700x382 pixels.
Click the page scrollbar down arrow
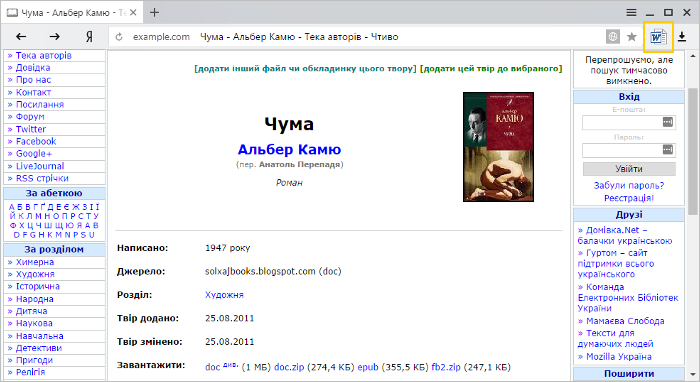tap(692, 374)
